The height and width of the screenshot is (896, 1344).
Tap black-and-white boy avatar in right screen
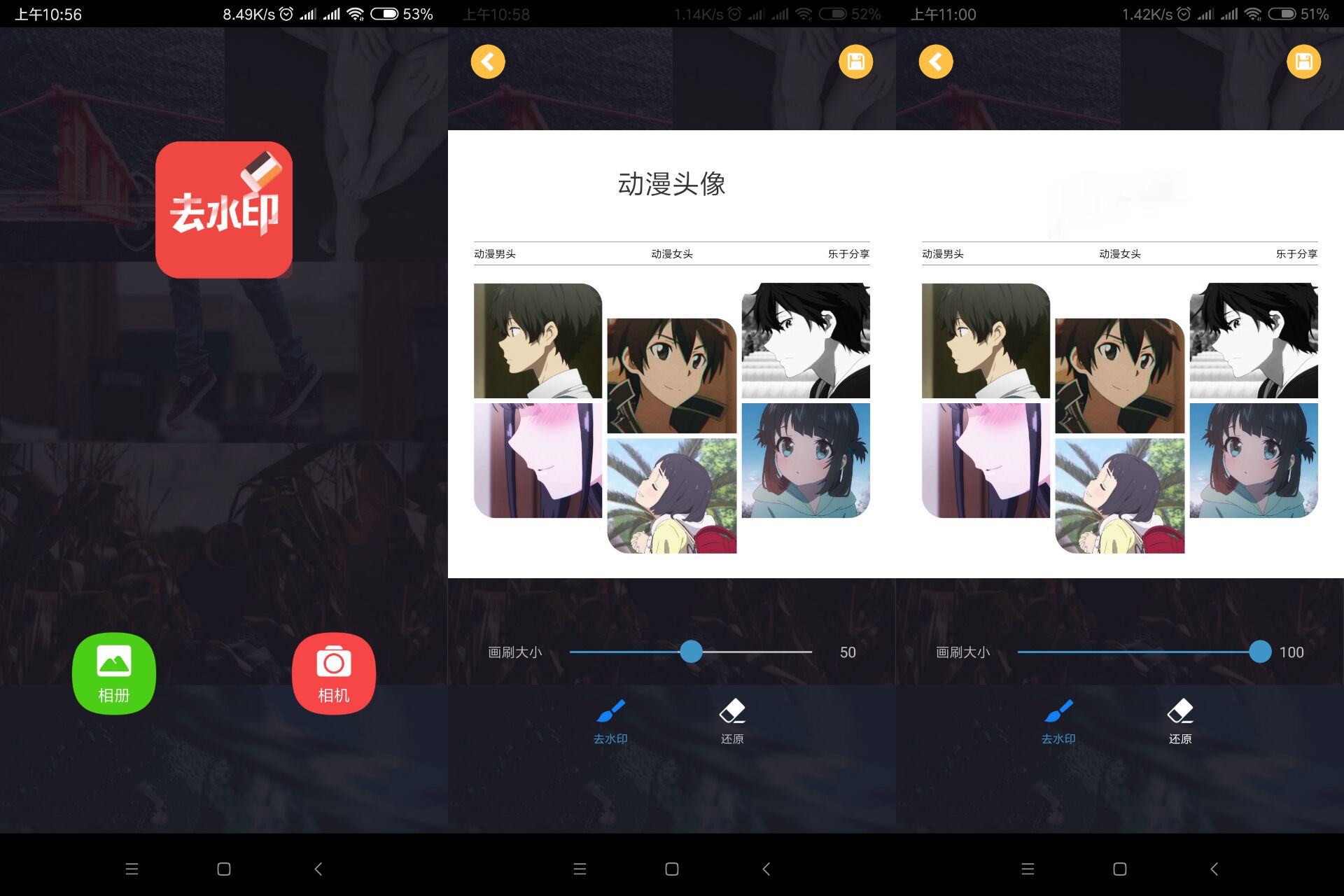point(1254,340)
